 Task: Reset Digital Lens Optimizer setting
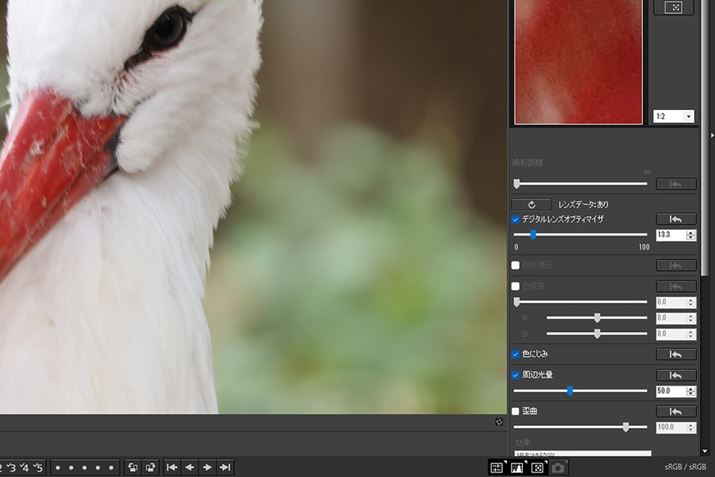click(x=676, y=219)
